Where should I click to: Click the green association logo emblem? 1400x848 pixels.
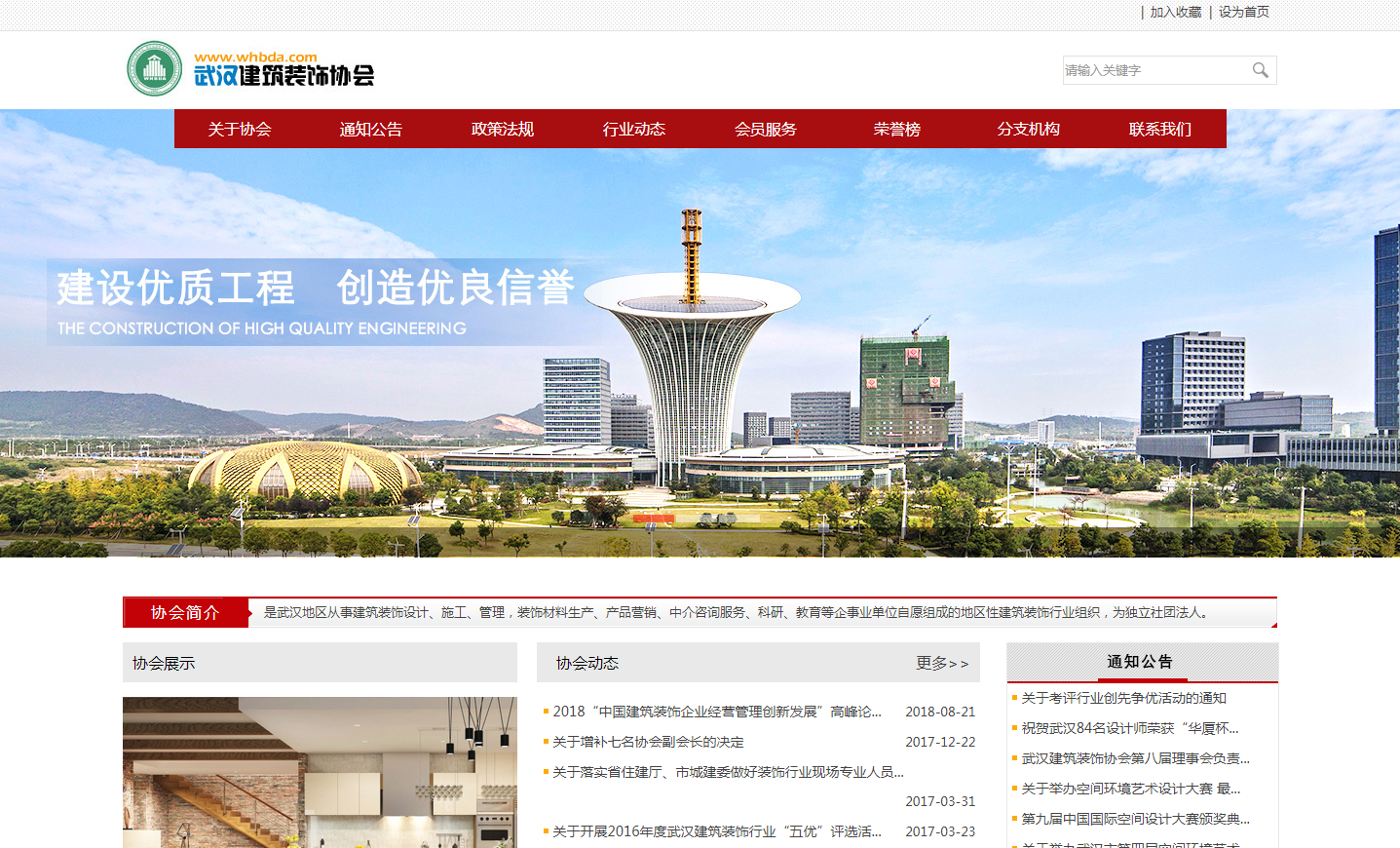[154, 68]
